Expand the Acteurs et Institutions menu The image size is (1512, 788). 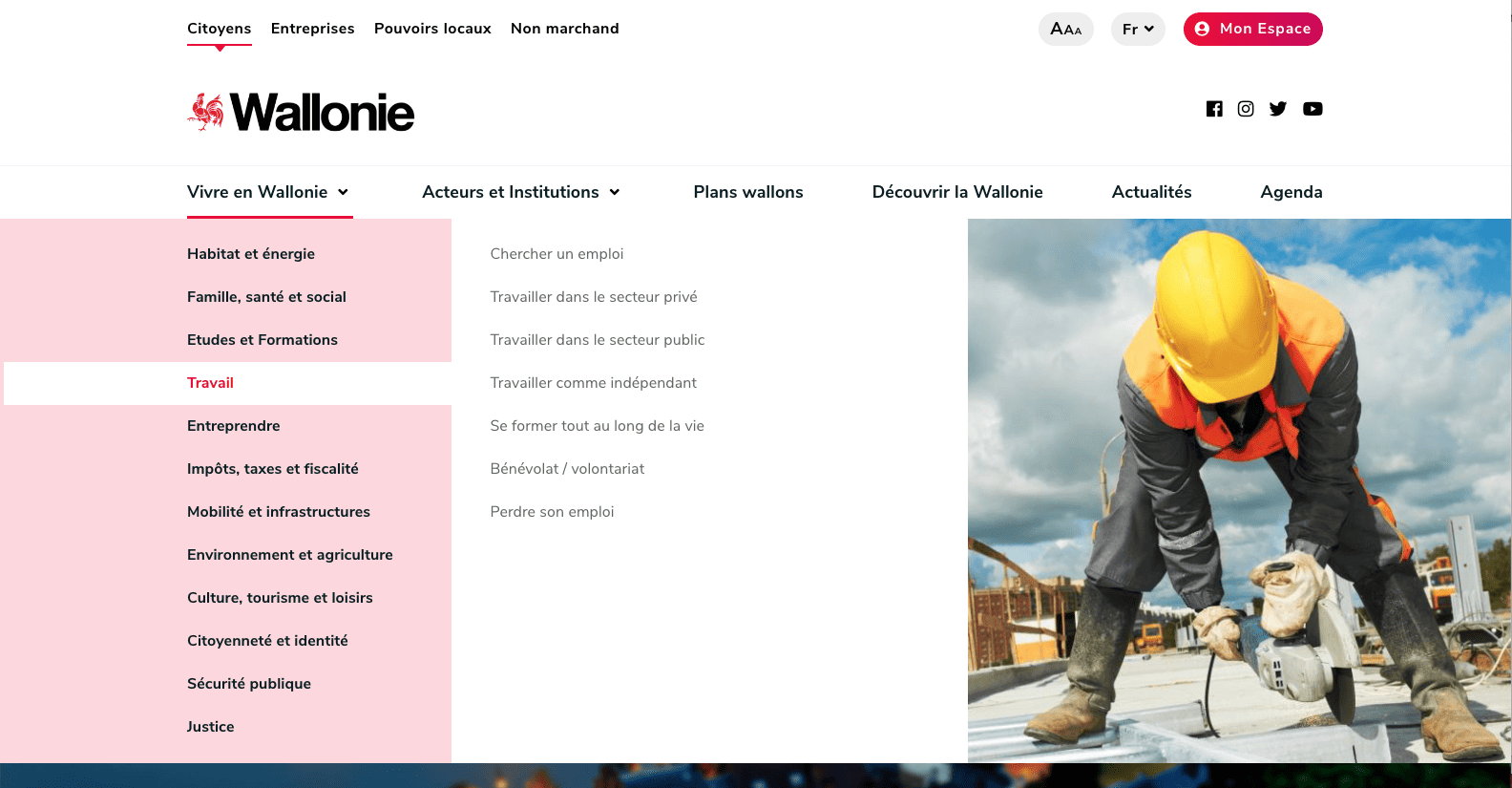pos(521,192)
